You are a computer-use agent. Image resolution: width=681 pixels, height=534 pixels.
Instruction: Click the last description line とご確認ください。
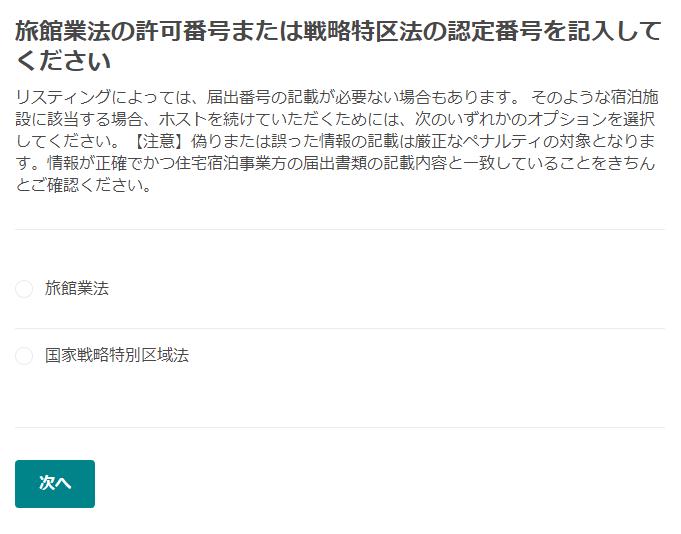point(84,185)
